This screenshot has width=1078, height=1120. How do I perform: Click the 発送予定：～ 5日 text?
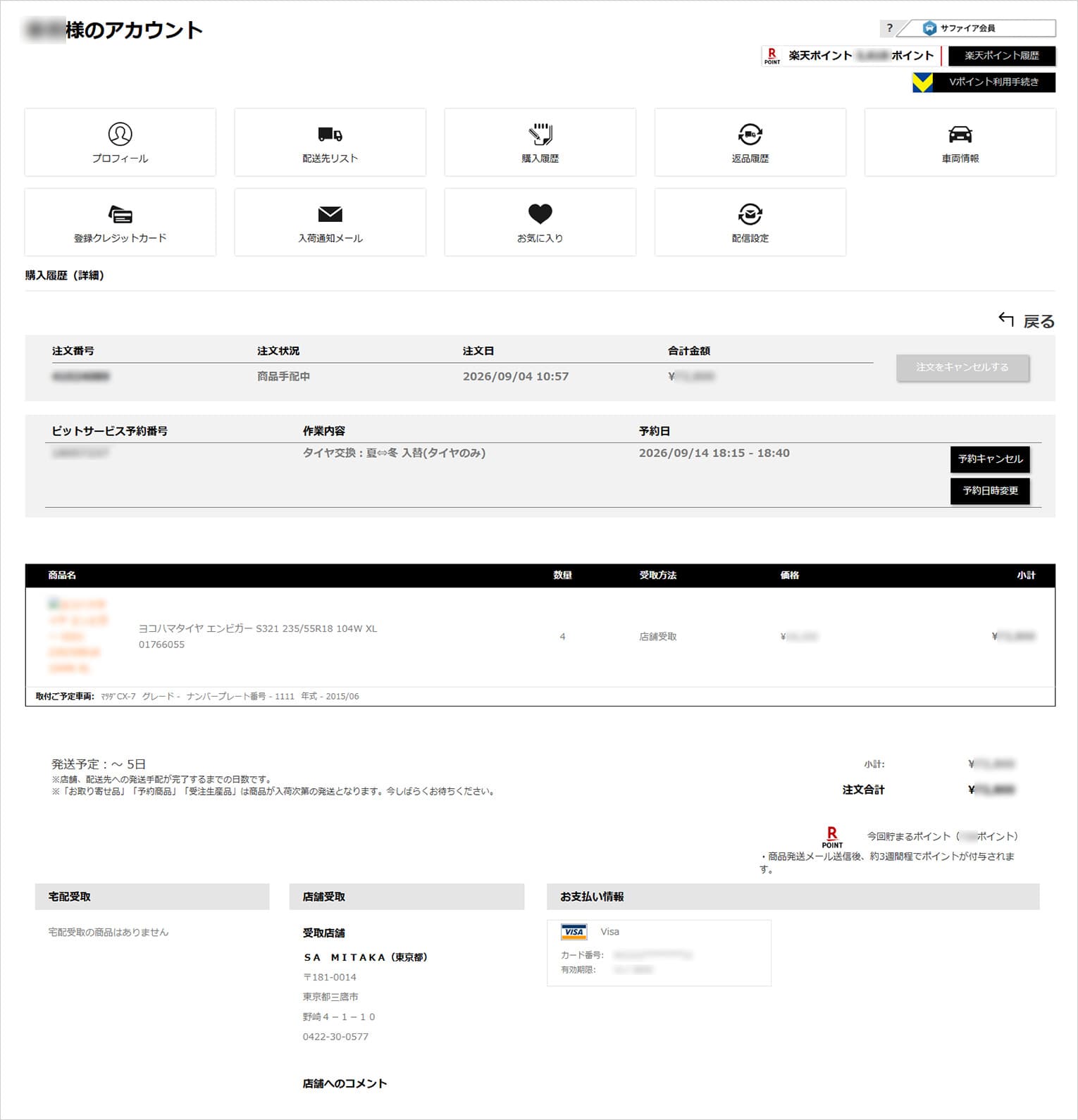coord(99,764)
